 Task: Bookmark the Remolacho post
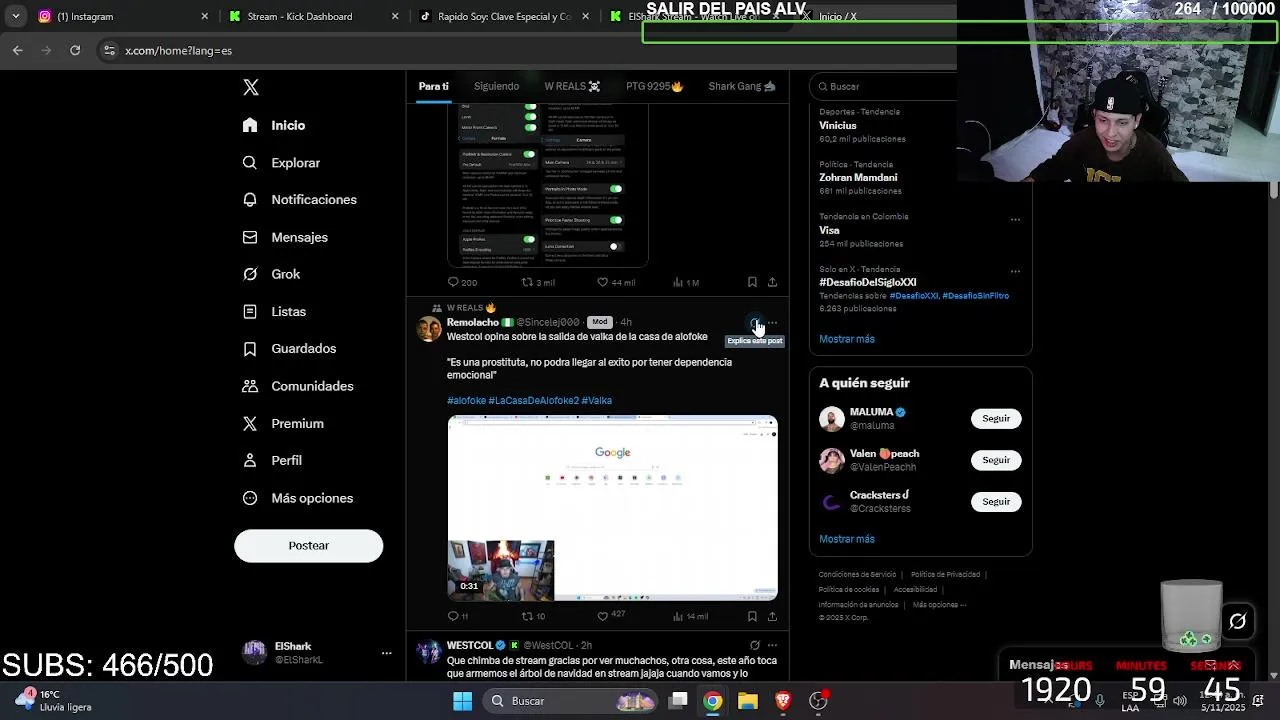pyautogui.click(x=752, y=616)
